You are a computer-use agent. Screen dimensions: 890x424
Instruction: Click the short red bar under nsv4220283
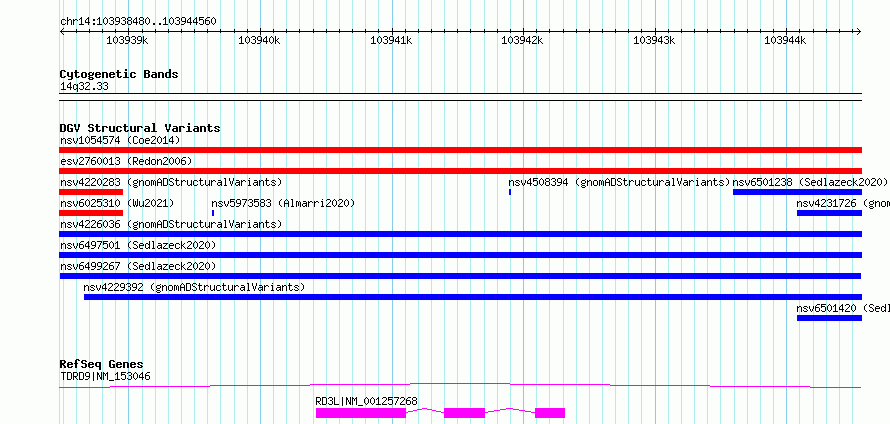91,192
